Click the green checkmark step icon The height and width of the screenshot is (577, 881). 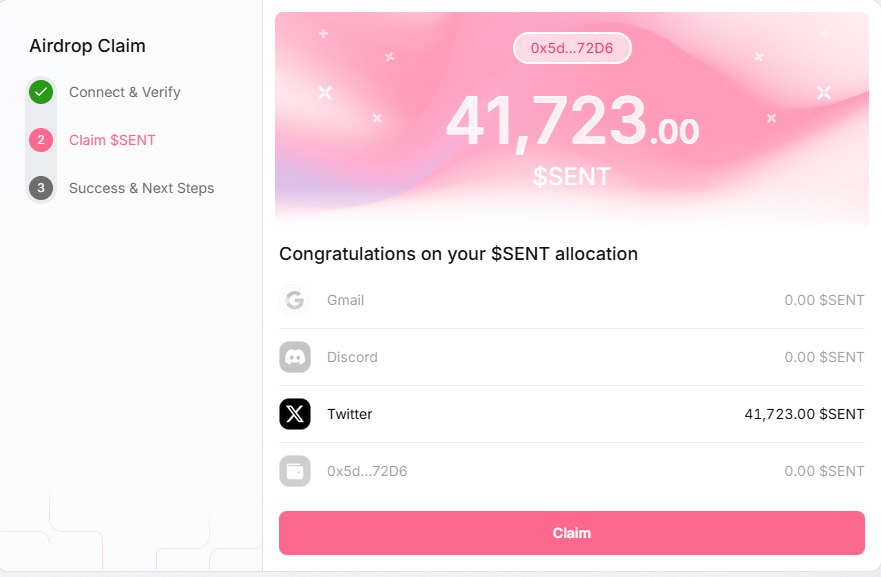coord(41,92)
